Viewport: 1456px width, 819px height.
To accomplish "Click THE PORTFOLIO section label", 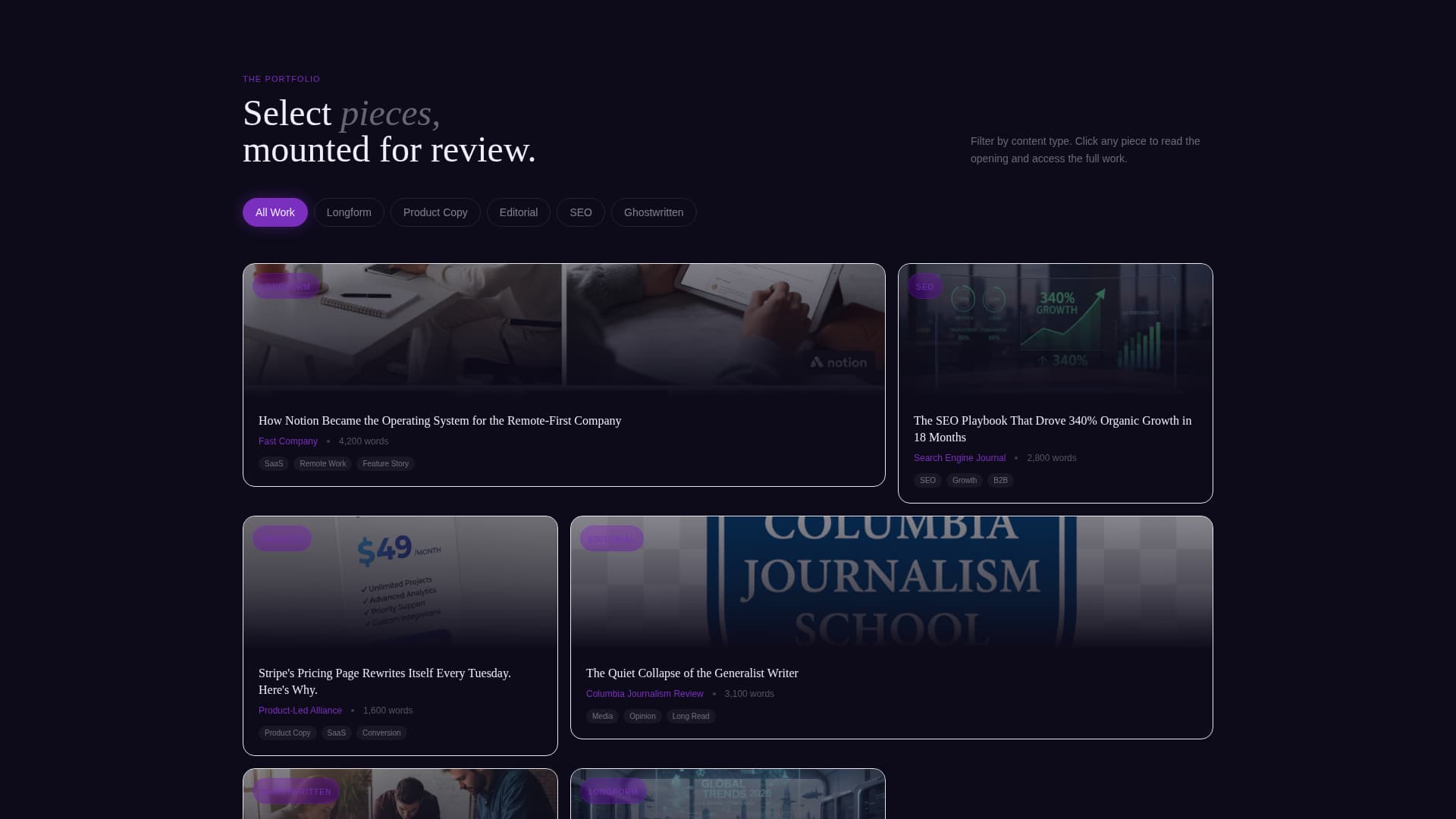I will pyautogui.click(x=281, y=79).
